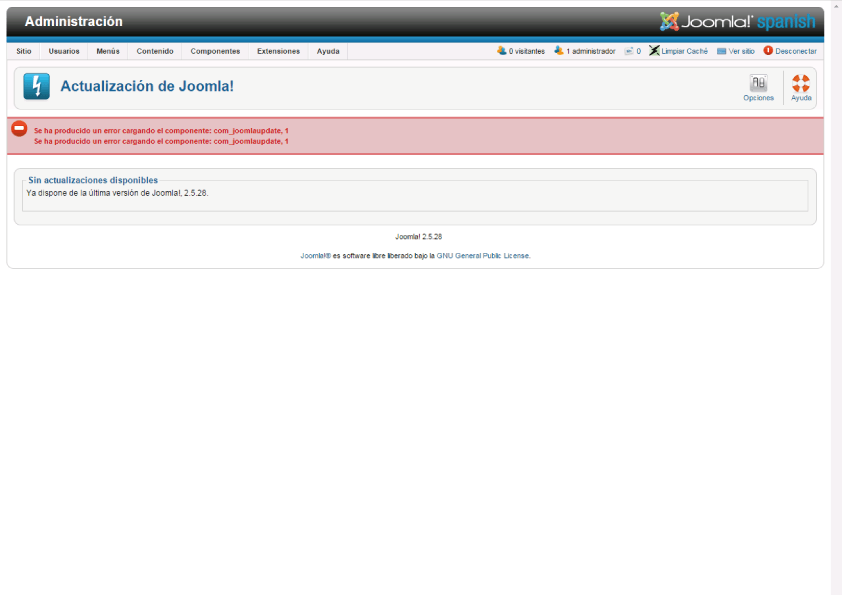The height and width of the screenshot is (595, 842).
Task: Click the 'Sin actualizaciones disponibles' legend
Action: (93, 180)
